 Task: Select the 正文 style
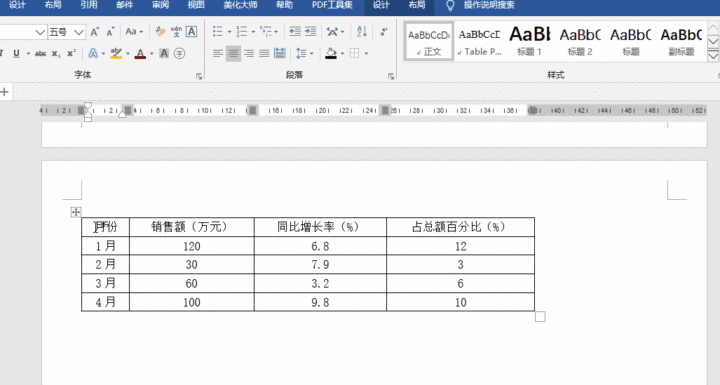coord(429,41)
